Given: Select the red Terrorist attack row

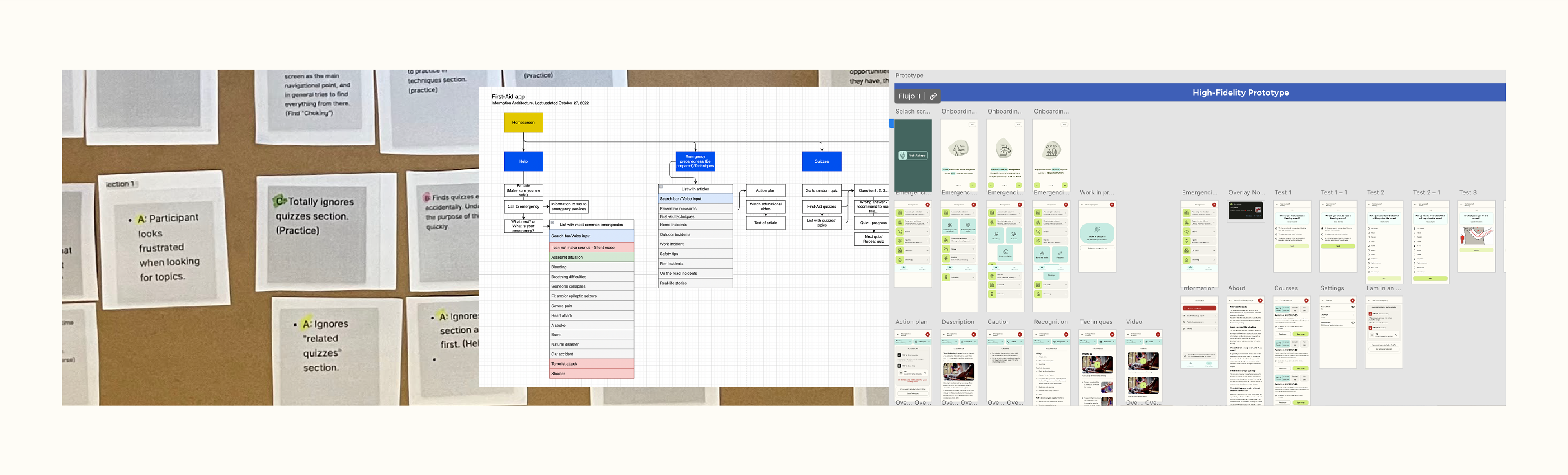Looking at the screenshot, I should coord(592,363).
